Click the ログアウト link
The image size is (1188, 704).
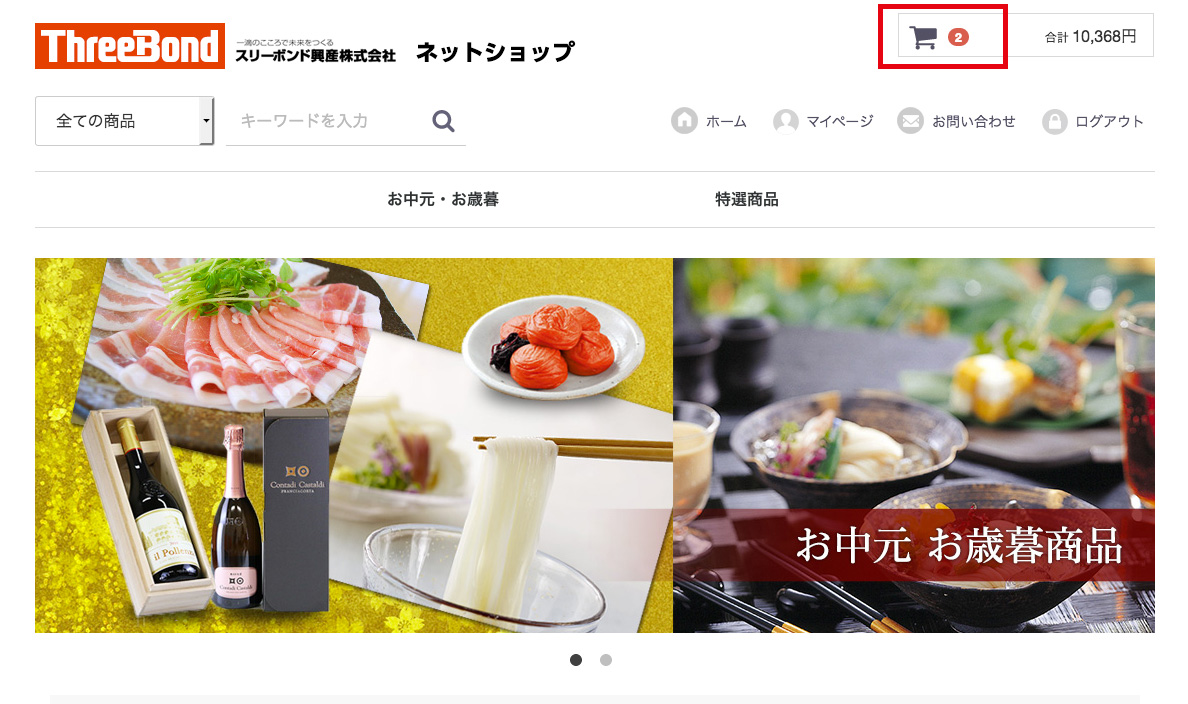pos(1109,121)
